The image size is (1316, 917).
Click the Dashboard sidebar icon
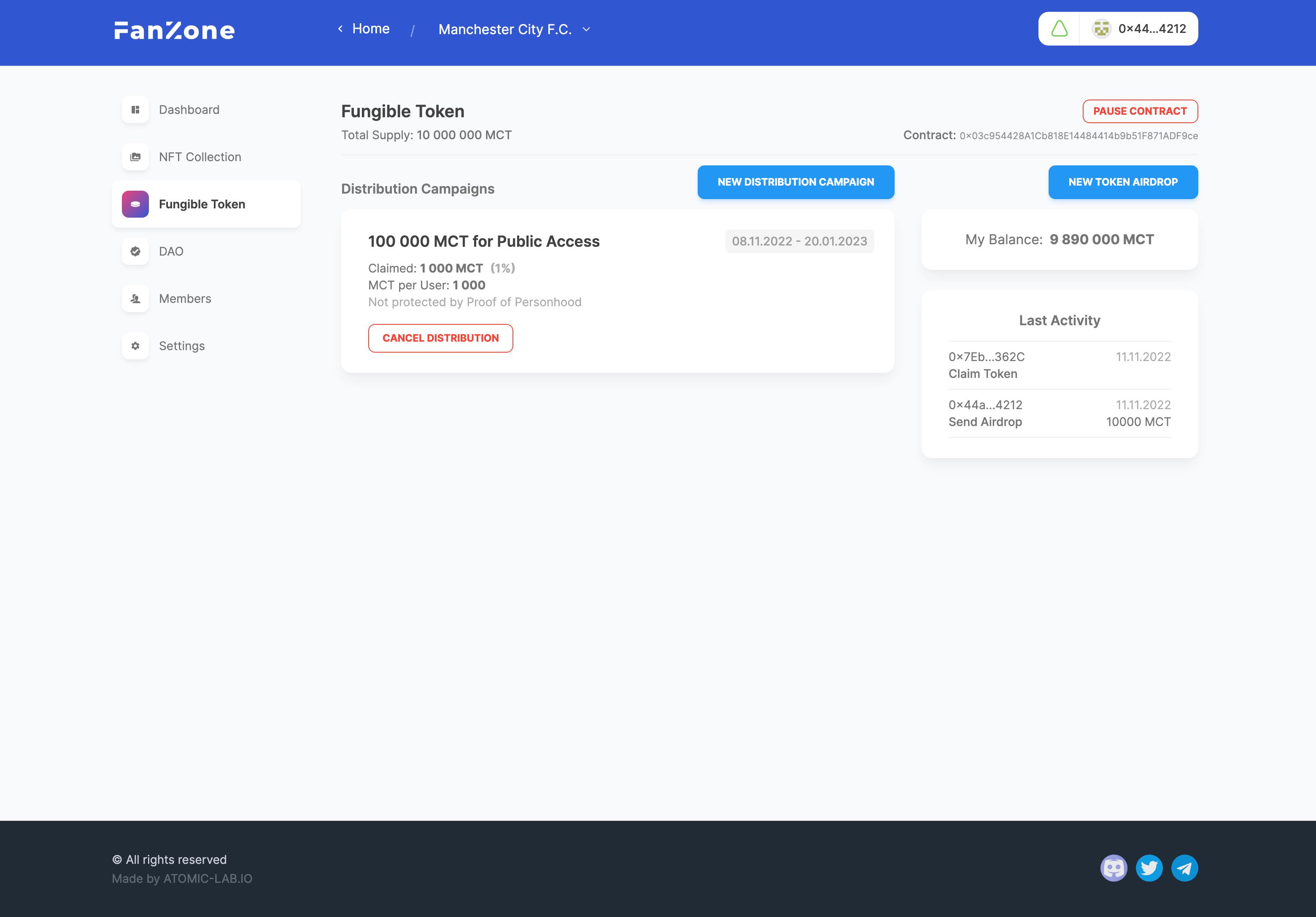pos(135,110)
